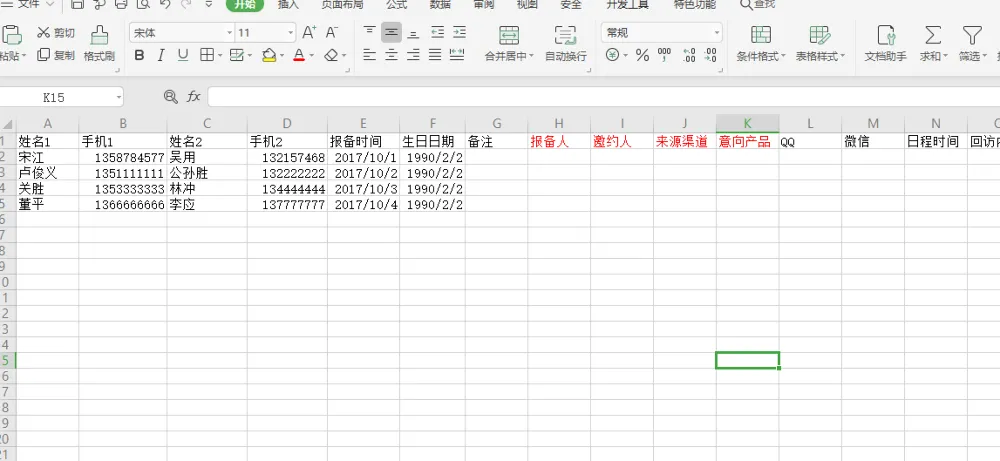The width and height of the screenshot is (1000, 461).
Task: Click the increase font size icon
Action: tap(309, 33)
